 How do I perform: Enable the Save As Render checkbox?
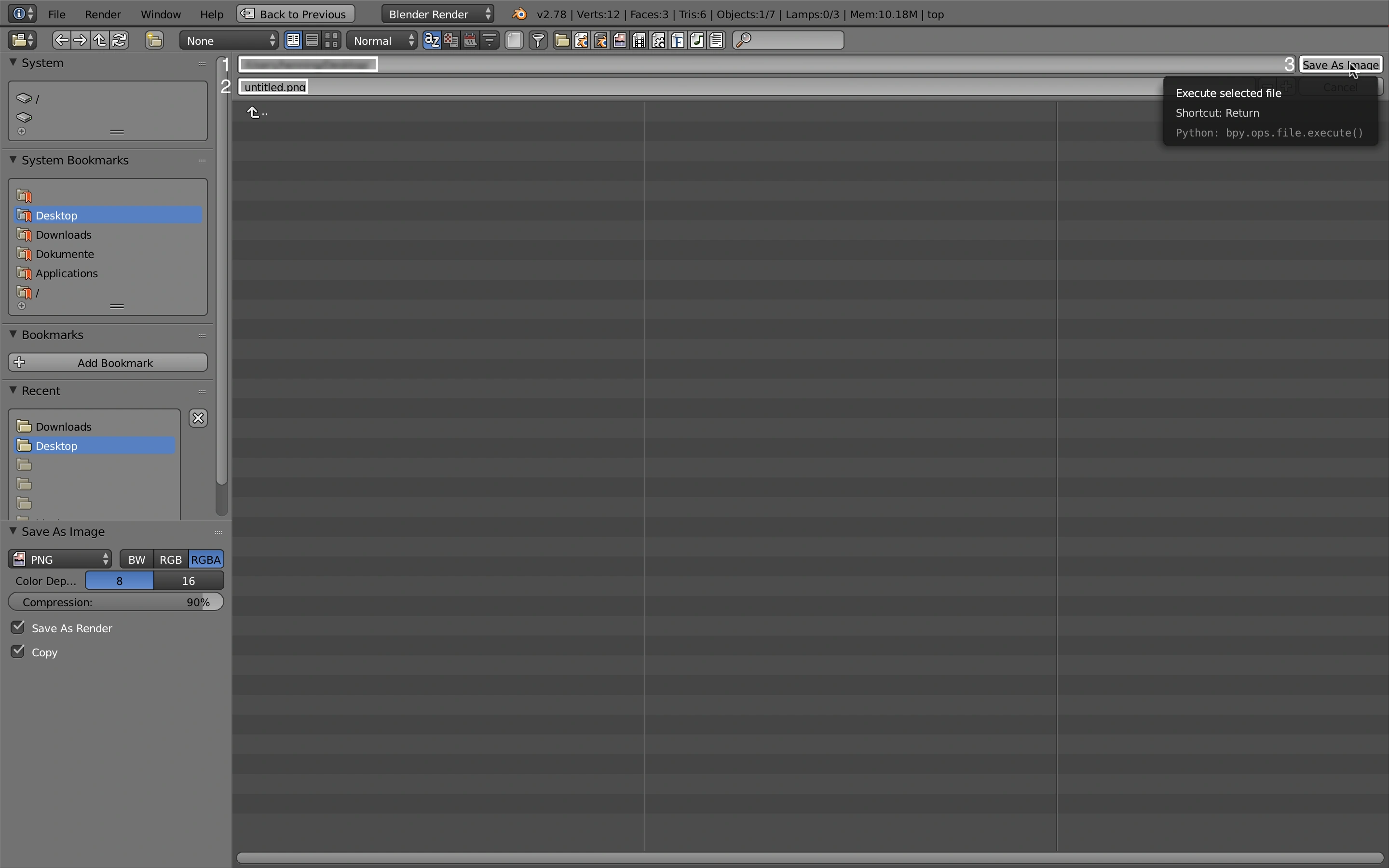(18, 627)
